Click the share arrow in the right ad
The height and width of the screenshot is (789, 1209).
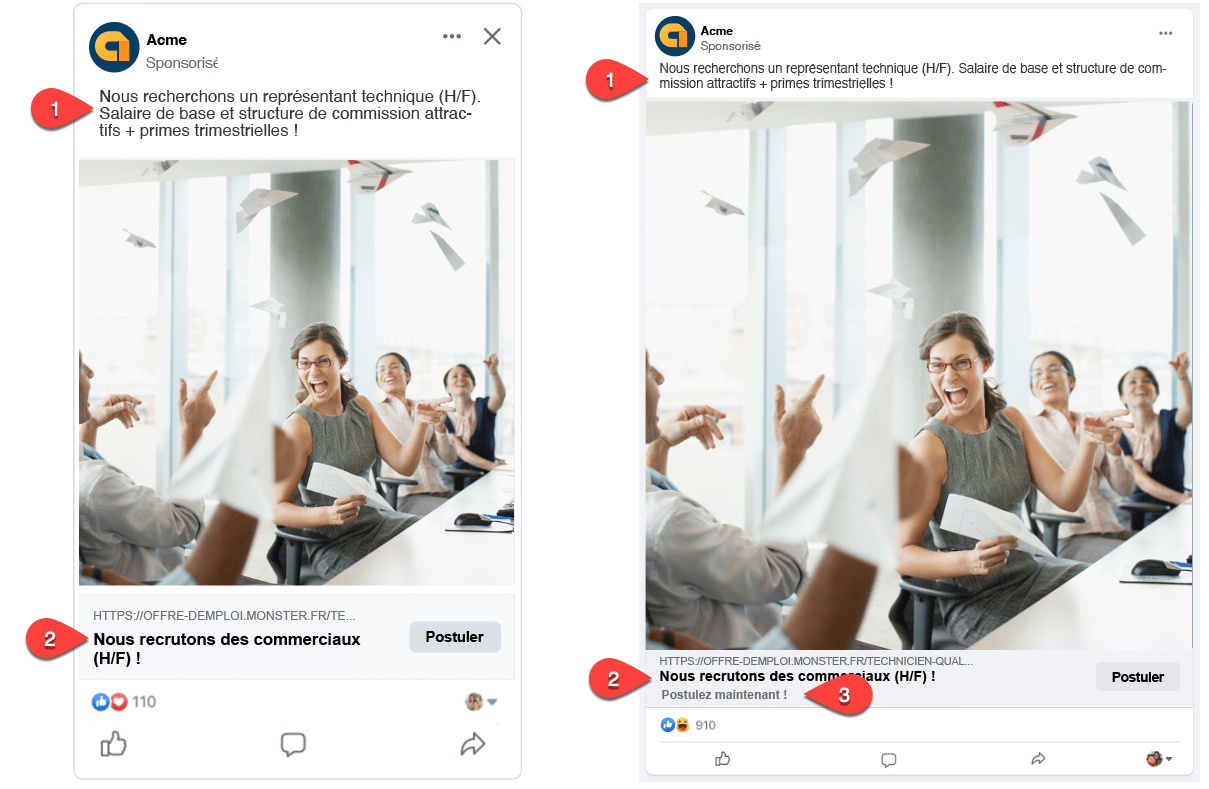pos(1038,759)
